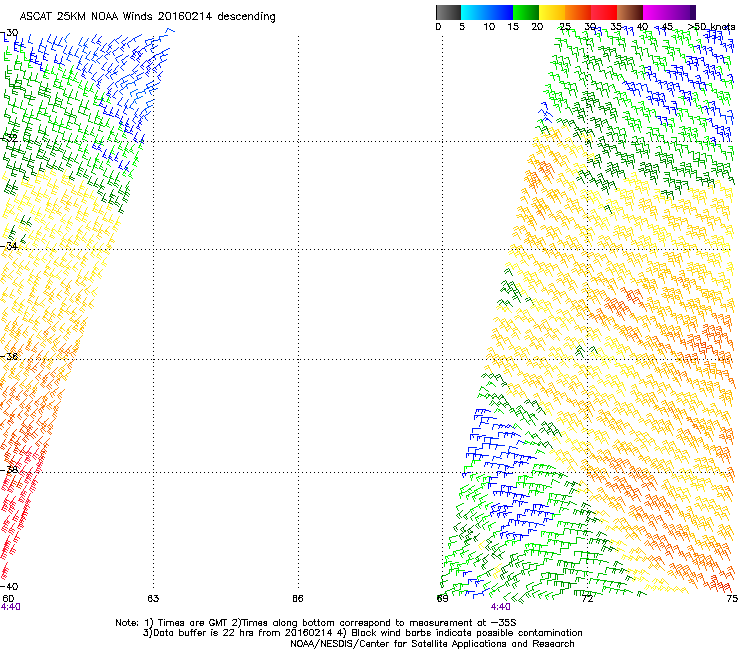The width and height of the screenshot is (740, 650).
Task: Click the note line '3)Data buffer is 22 hrs'
Action: click(x=362, y=633)
